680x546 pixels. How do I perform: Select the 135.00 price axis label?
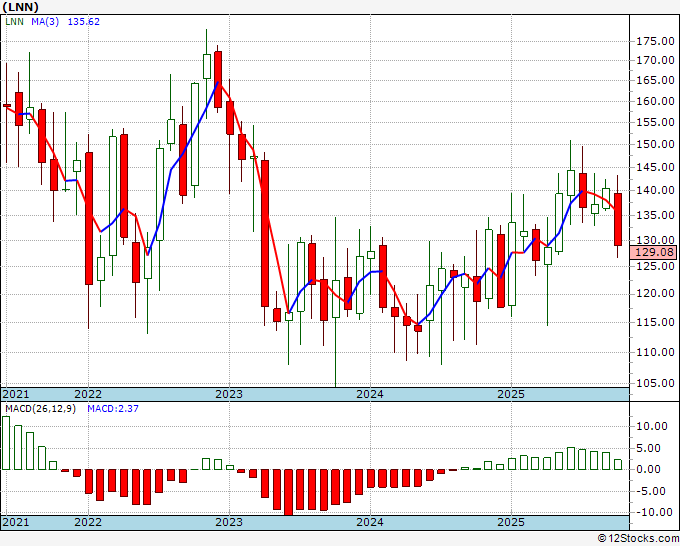click(x=655, y=215)
